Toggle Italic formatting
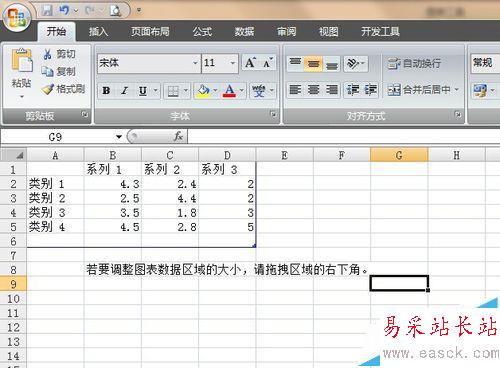The width and height of the screenshot is (500, 368). pyautogui.click(x=124, y=90)
